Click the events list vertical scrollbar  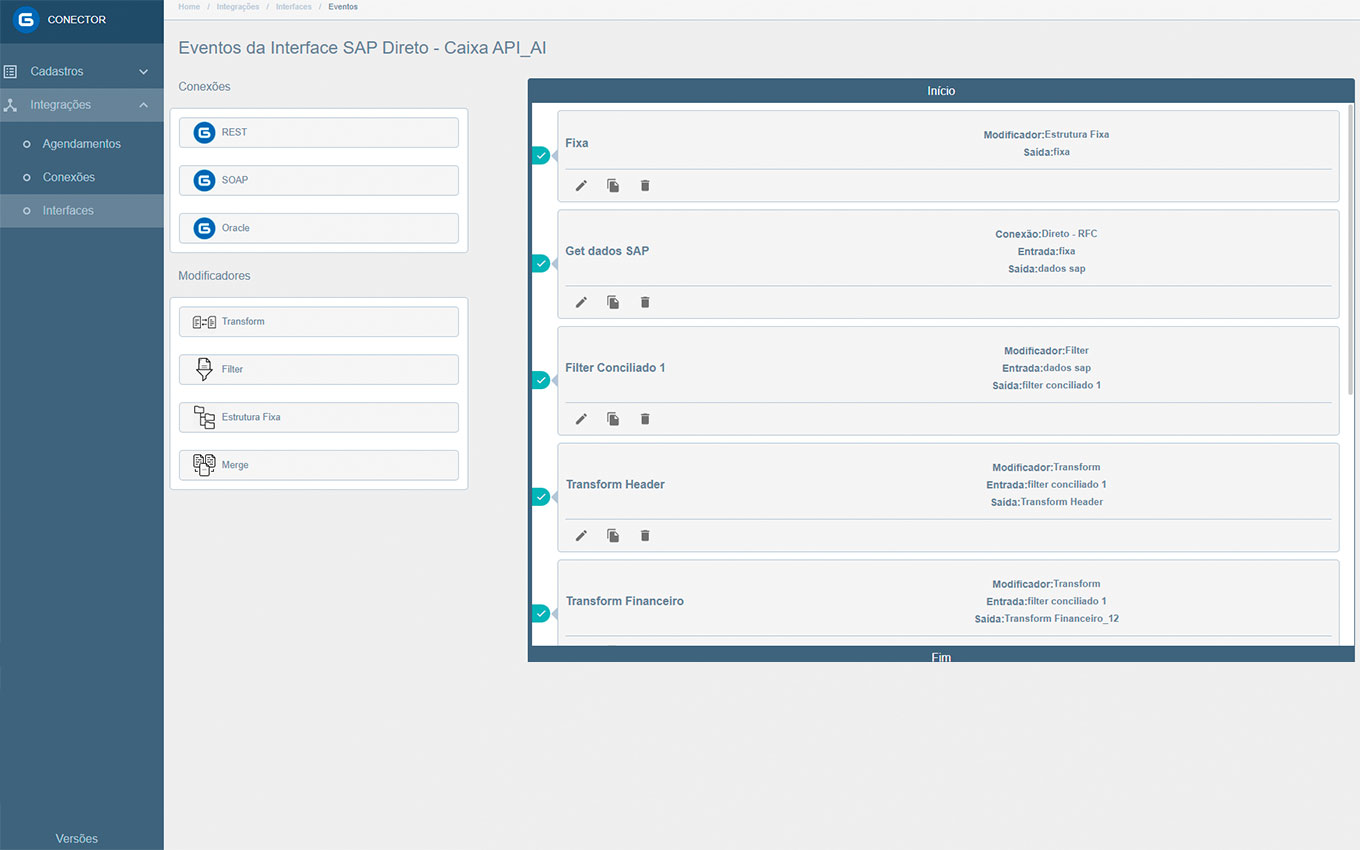coord(1351,250)
